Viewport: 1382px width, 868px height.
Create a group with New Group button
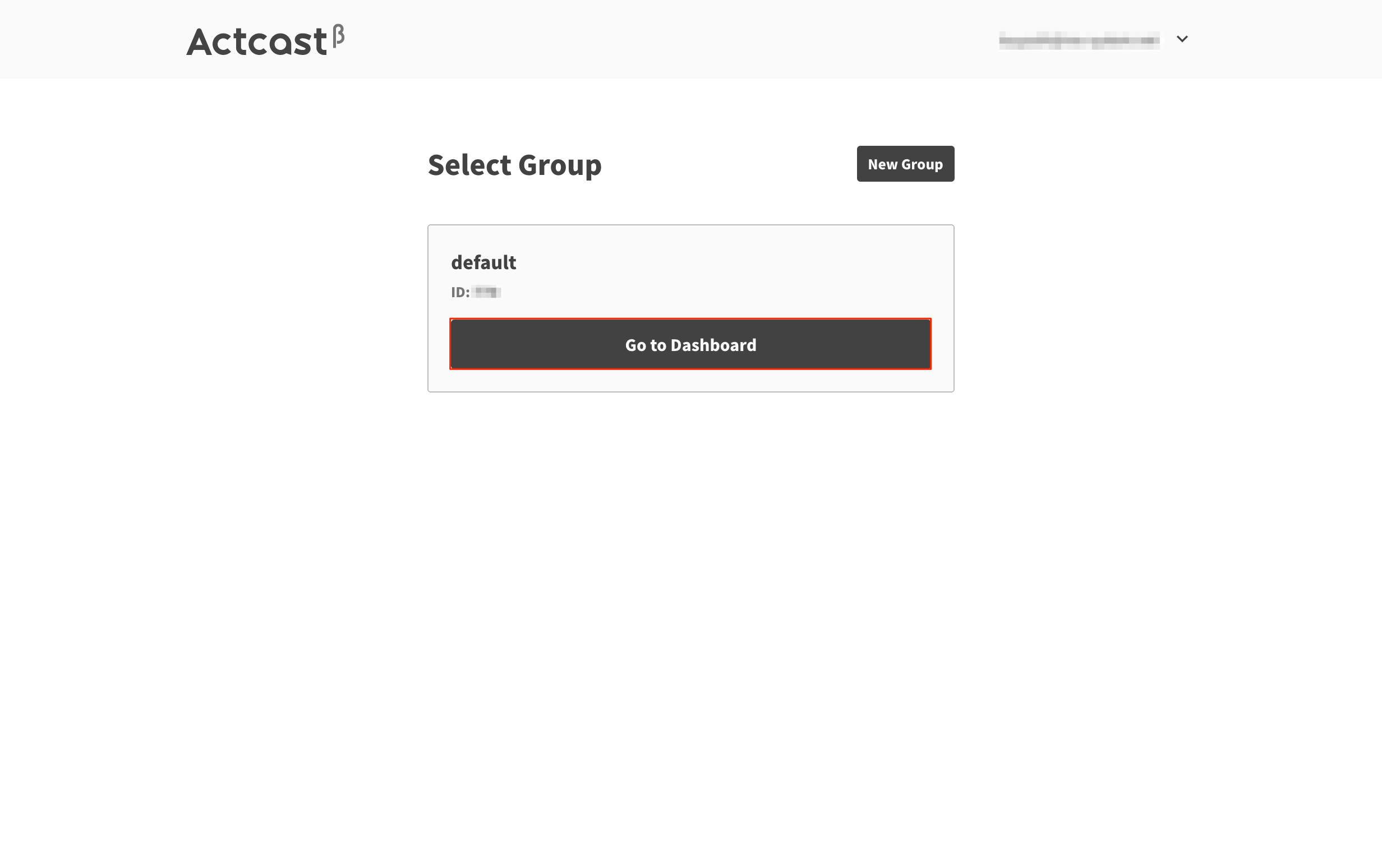[x=905, y=164]
